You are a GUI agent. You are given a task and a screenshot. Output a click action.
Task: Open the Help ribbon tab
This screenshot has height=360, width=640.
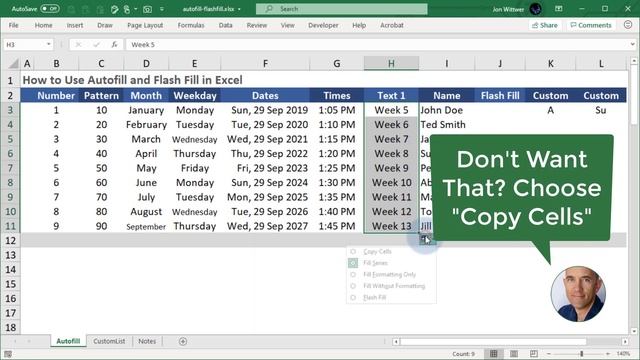[359, 25]
